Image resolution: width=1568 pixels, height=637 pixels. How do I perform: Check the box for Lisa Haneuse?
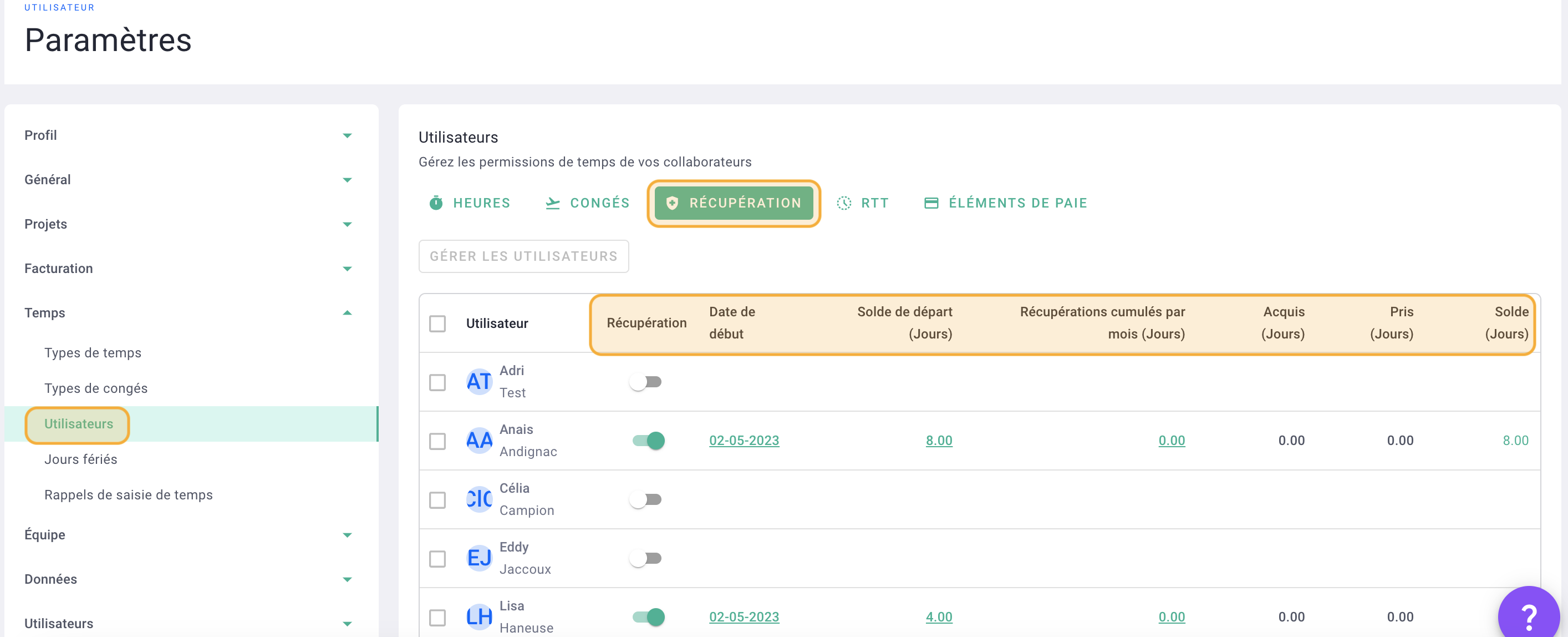[x=437, y=618]
